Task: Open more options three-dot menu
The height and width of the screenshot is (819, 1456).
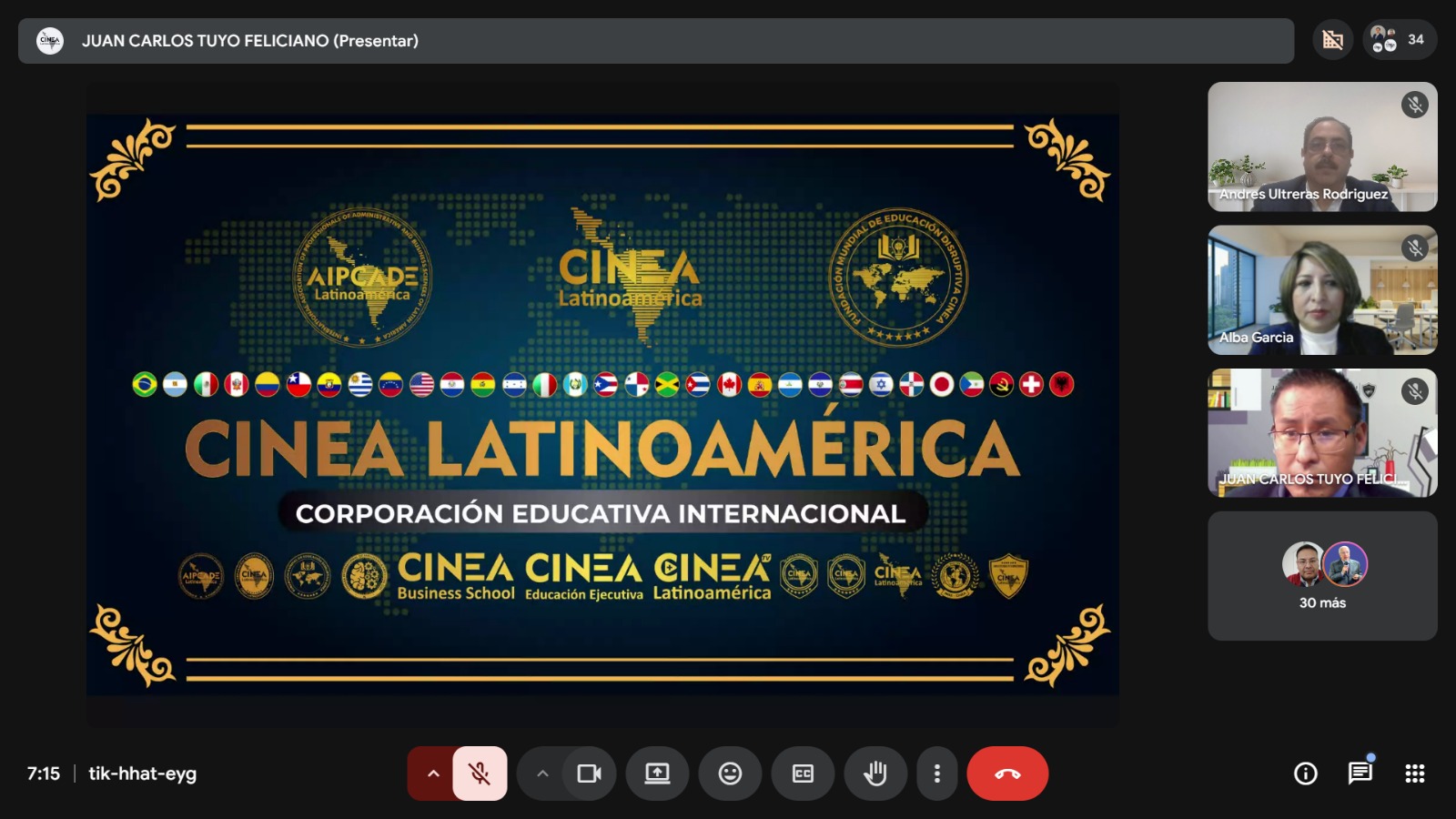Action: 937,773
